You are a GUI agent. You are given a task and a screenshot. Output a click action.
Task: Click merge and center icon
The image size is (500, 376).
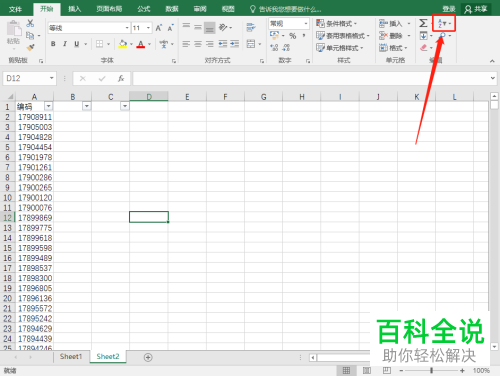pos(251,44)
